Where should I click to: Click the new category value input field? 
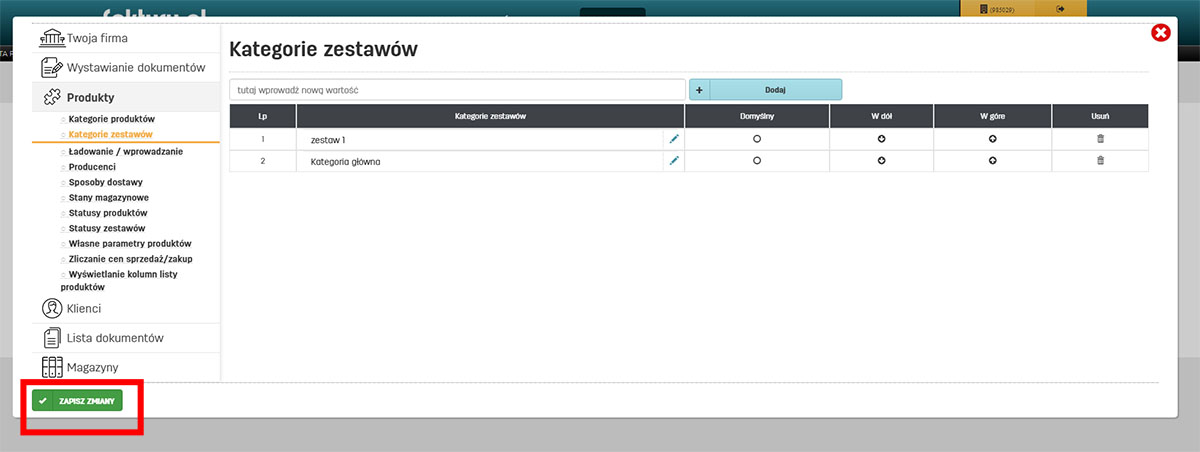pos(457,90)
